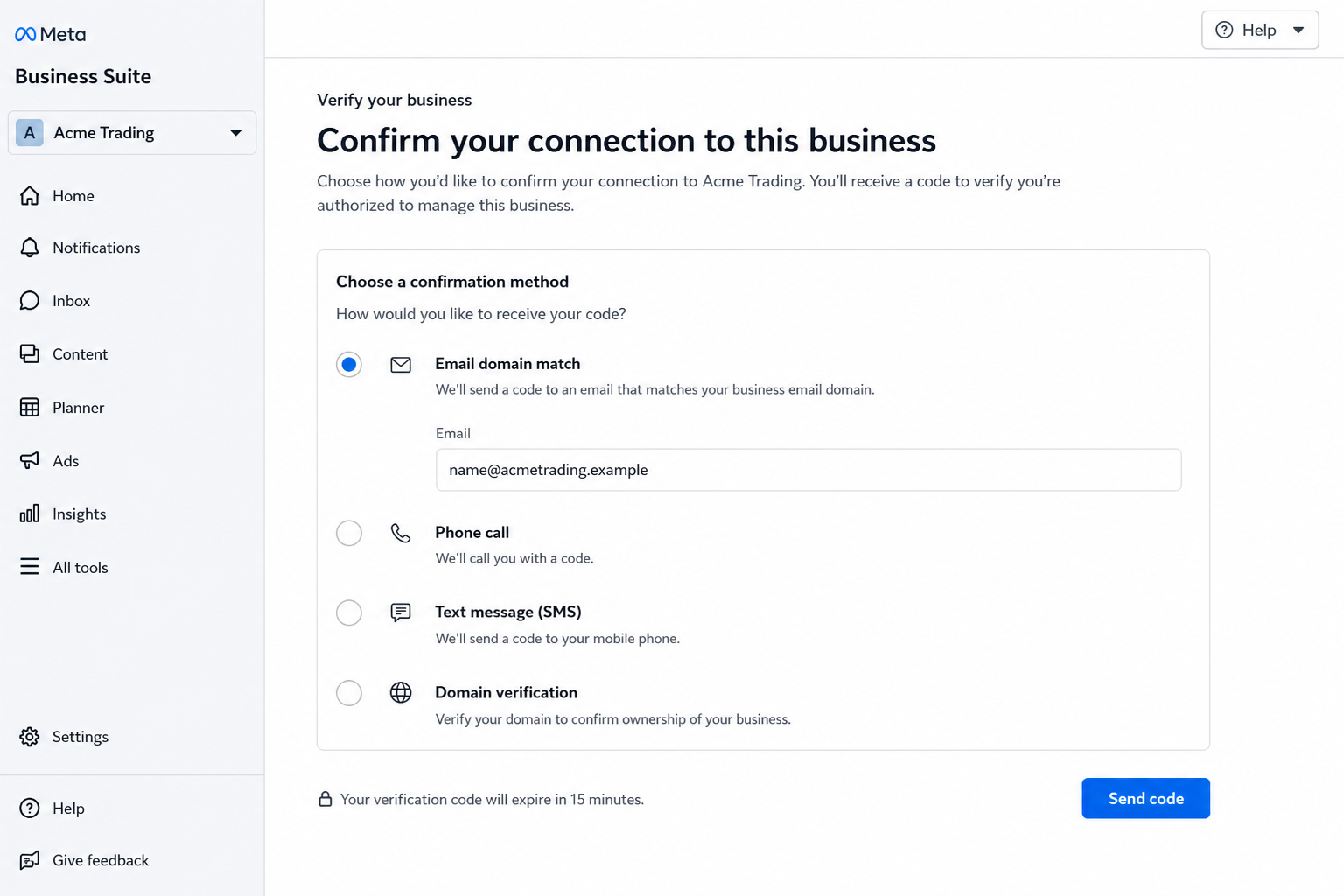Click the Text message (SMS) title
Screen dimensions: 1344x896
pos(508,612)
